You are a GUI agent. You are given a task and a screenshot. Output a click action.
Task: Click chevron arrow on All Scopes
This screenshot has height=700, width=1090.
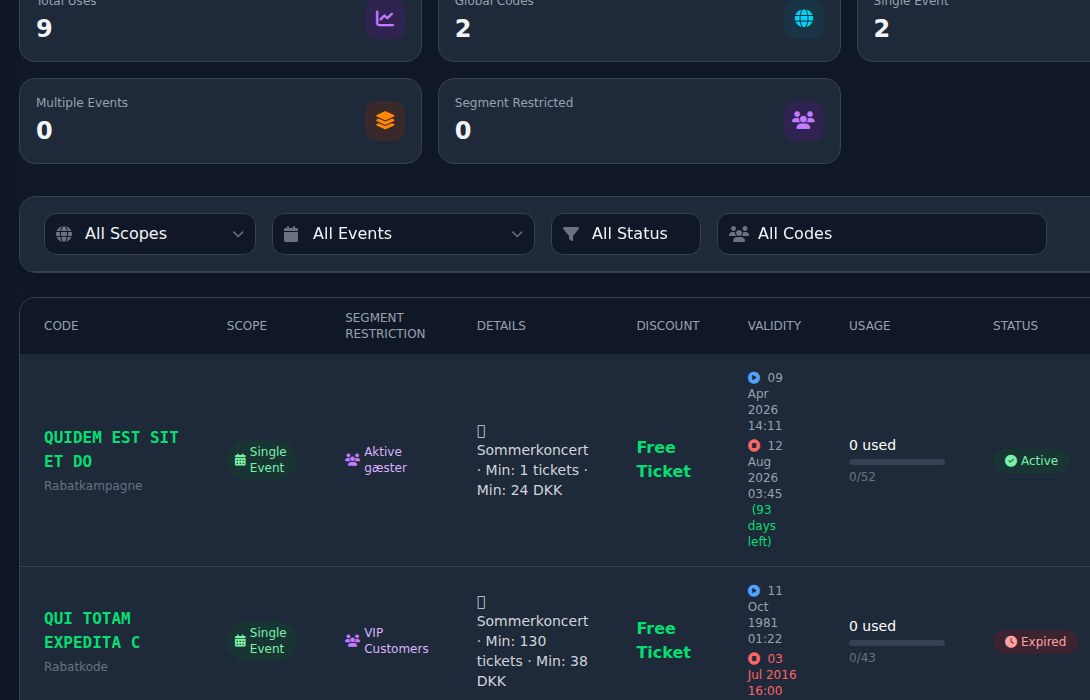coord(238,234)
